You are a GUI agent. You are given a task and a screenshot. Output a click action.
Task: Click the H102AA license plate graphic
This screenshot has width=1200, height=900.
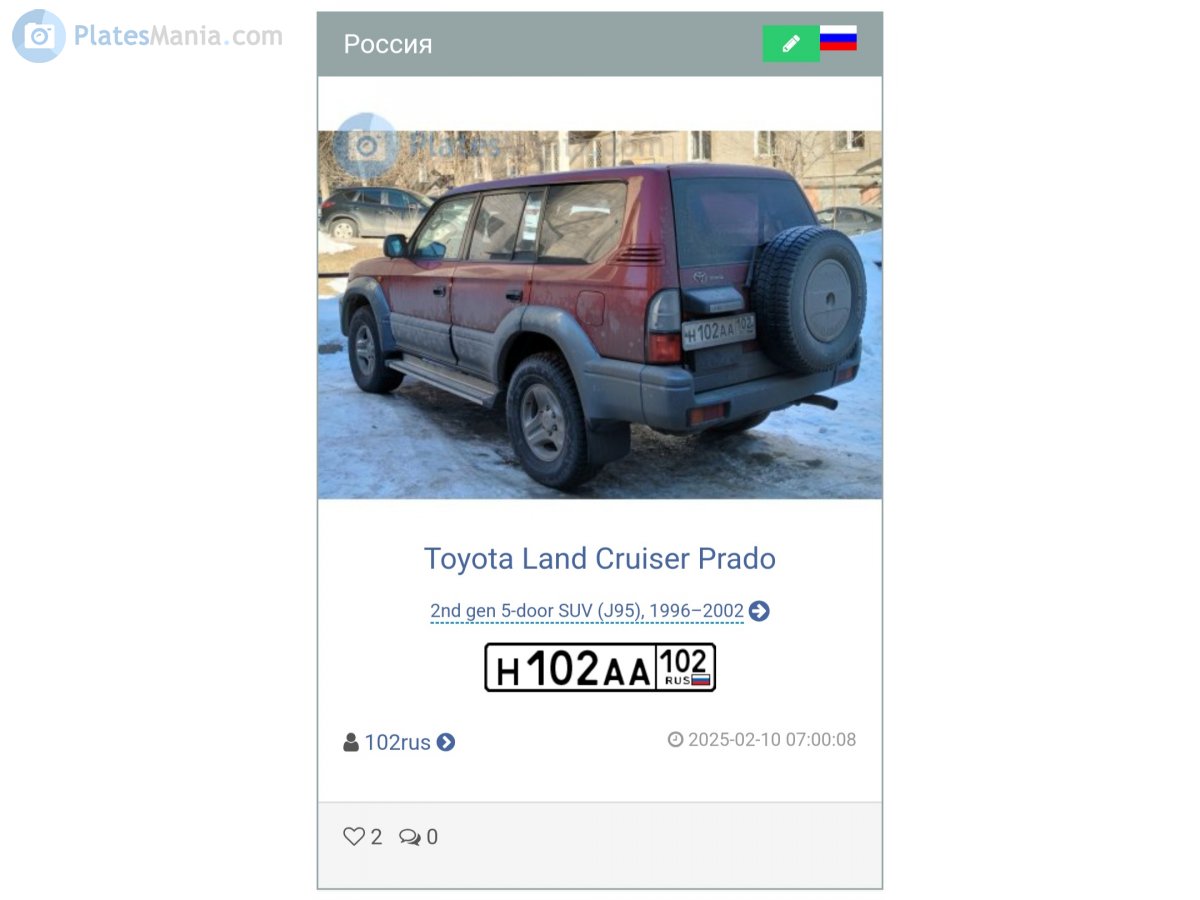point(600,667)
